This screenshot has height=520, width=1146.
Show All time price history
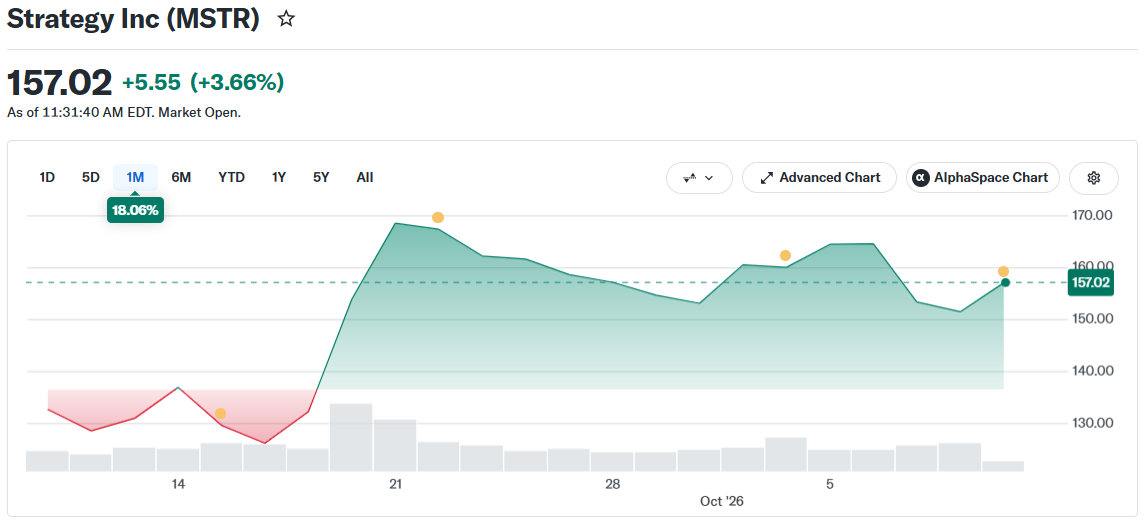pyautogui.click(x=365, y=178)
